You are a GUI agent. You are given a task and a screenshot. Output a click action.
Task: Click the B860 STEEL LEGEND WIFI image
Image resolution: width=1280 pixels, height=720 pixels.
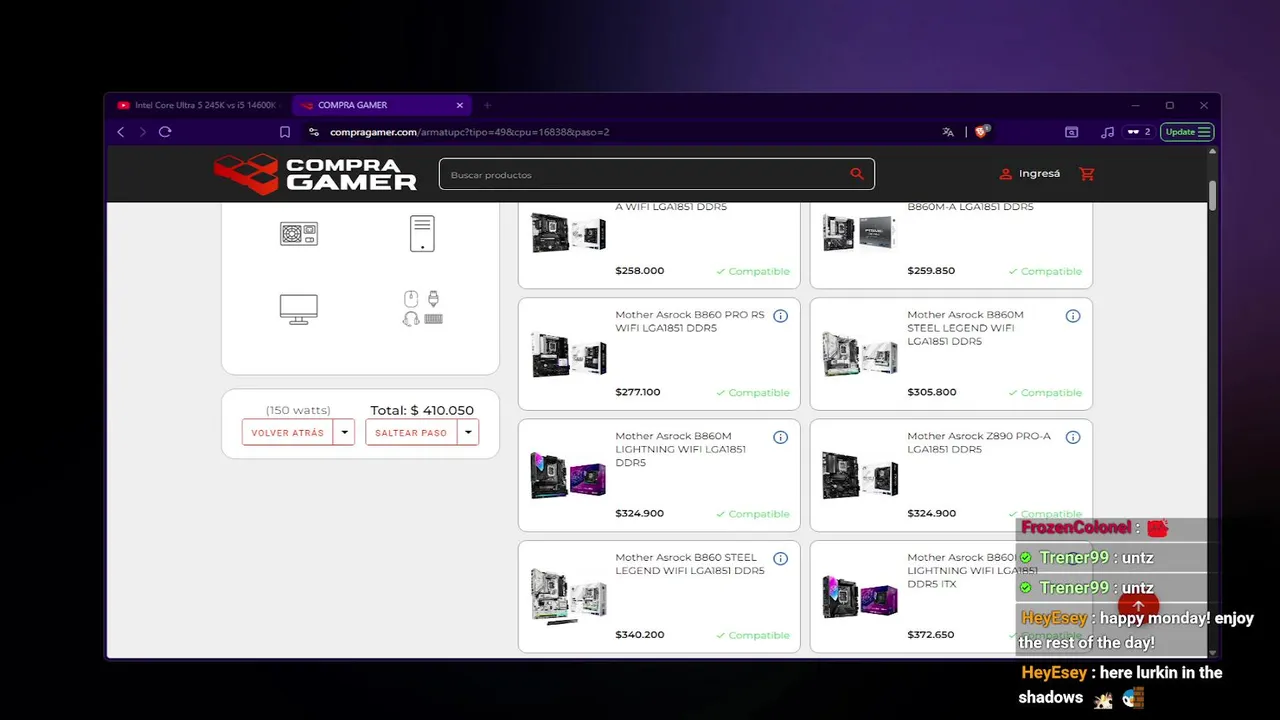[x=568, y=598]
